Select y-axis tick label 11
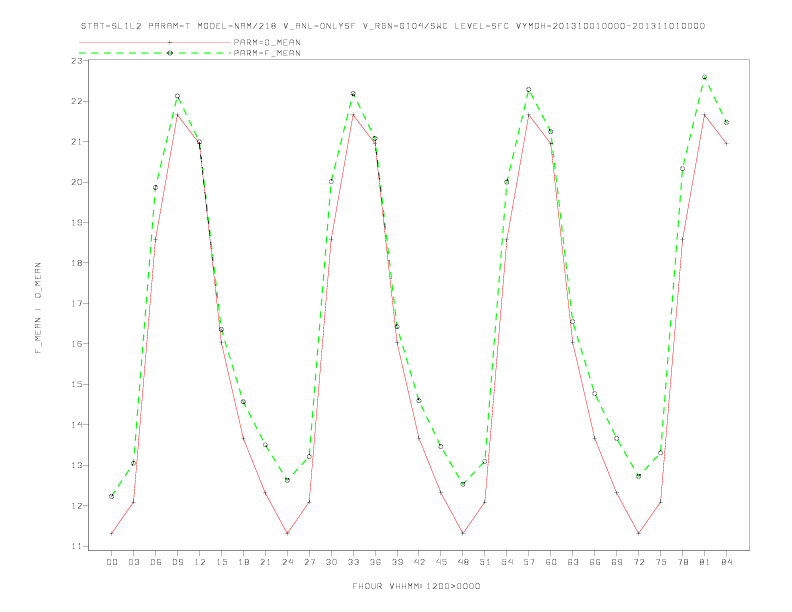 pos(77,546)
